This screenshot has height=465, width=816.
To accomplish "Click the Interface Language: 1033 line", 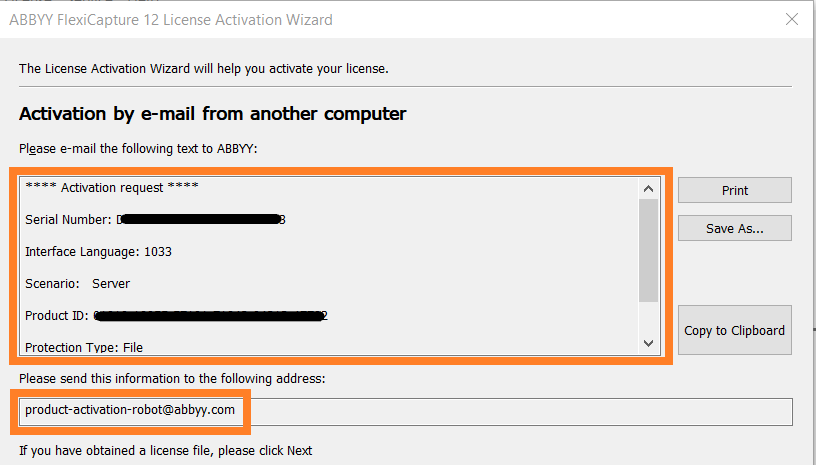I will 98,252.
